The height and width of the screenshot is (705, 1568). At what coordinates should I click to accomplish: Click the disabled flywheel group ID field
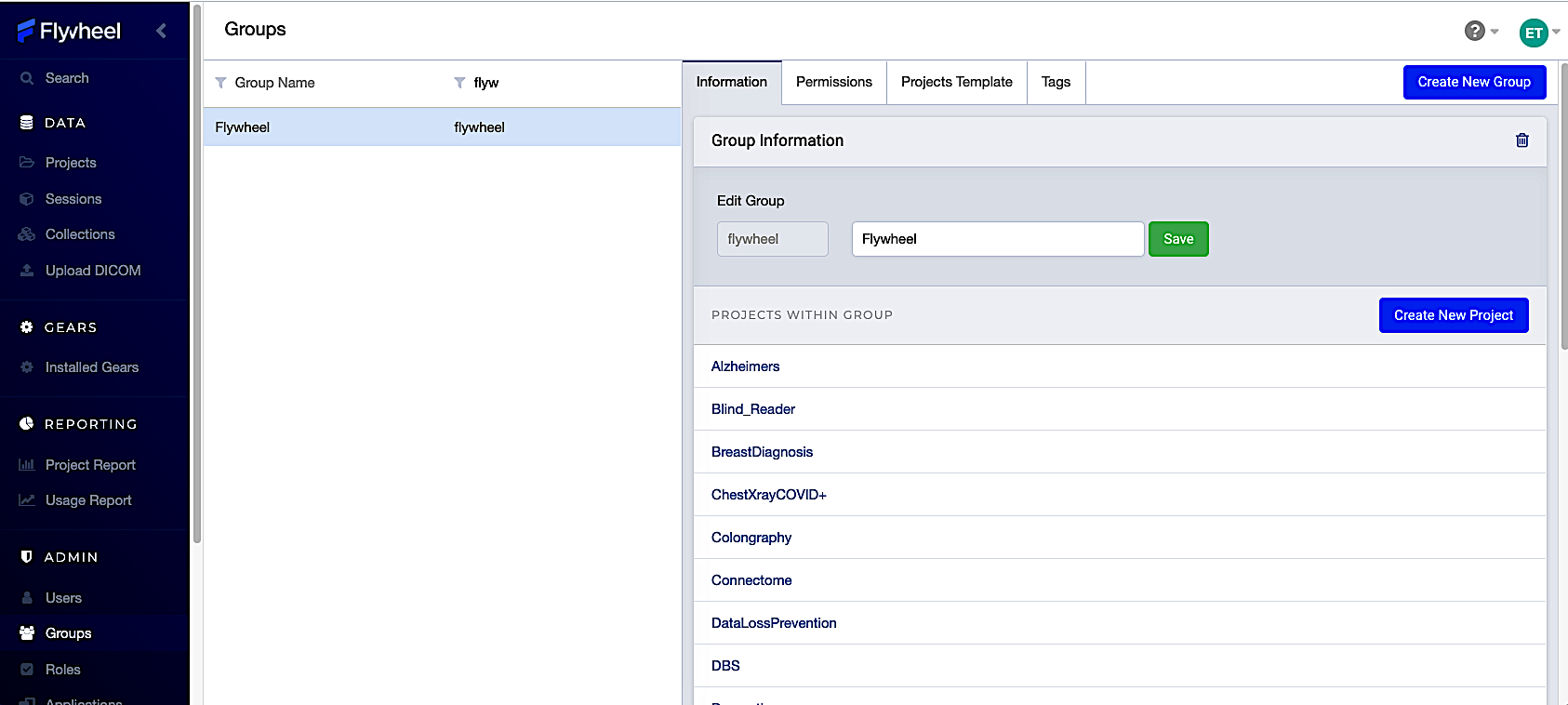coord(773,239)
